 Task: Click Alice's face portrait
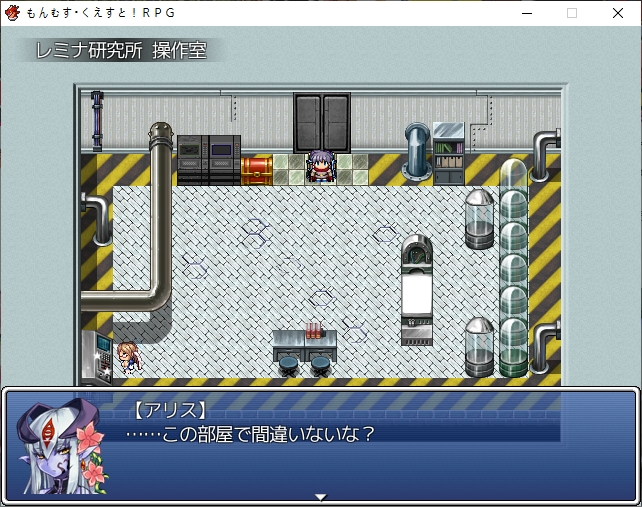pyautogui.click(x=61, y=446)
